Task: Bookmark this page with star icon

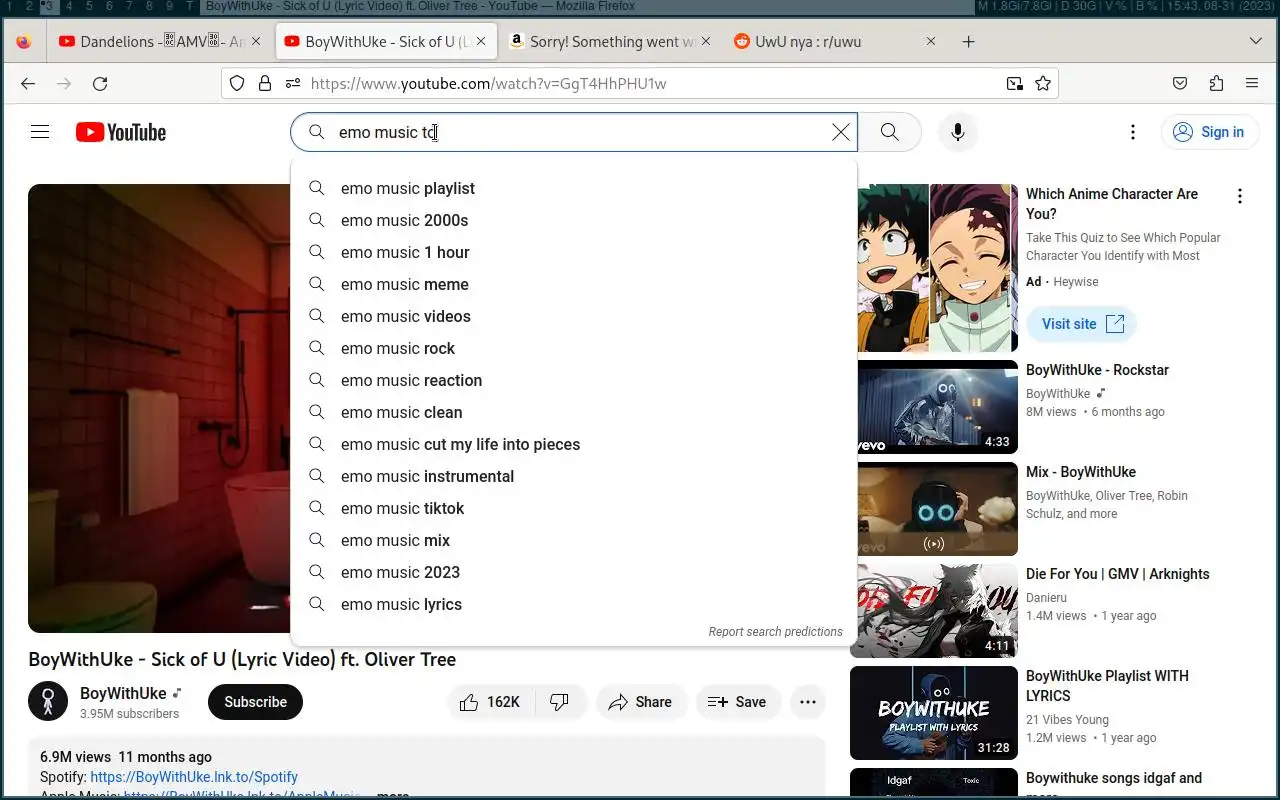Action: click(x=1043, y=84)
